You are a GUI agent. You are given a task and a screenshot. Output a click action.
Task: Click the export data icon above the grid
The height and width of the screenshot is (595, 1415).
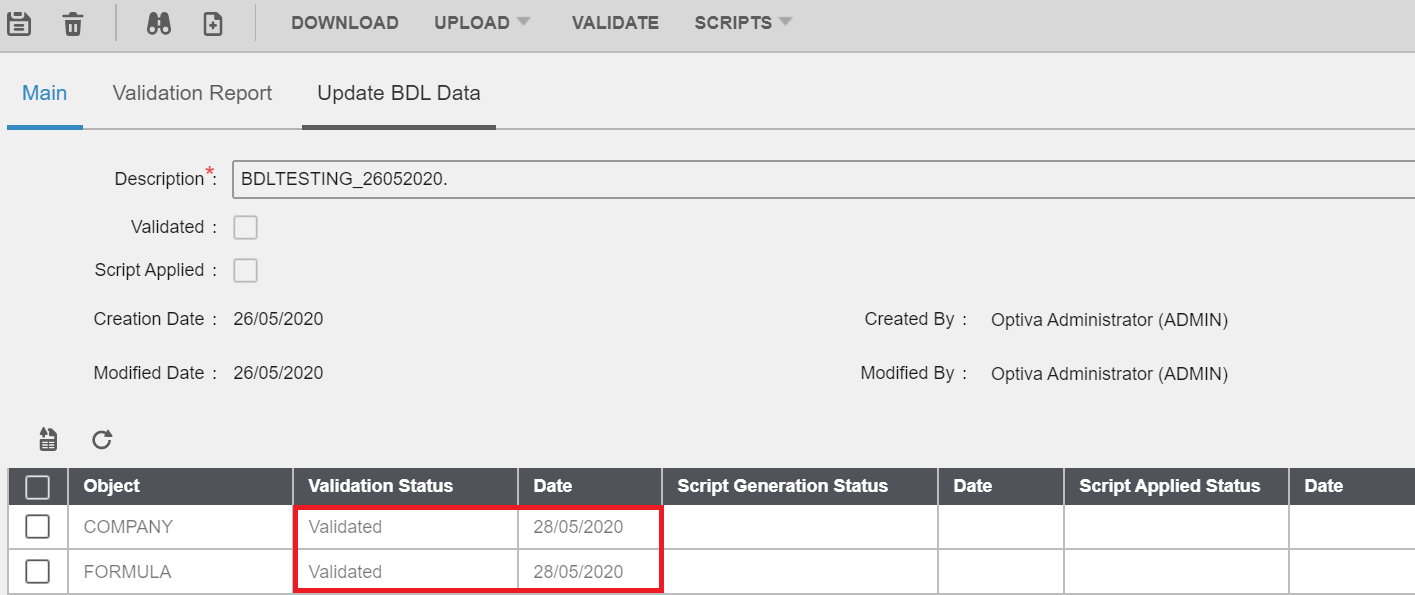point(46,439)
